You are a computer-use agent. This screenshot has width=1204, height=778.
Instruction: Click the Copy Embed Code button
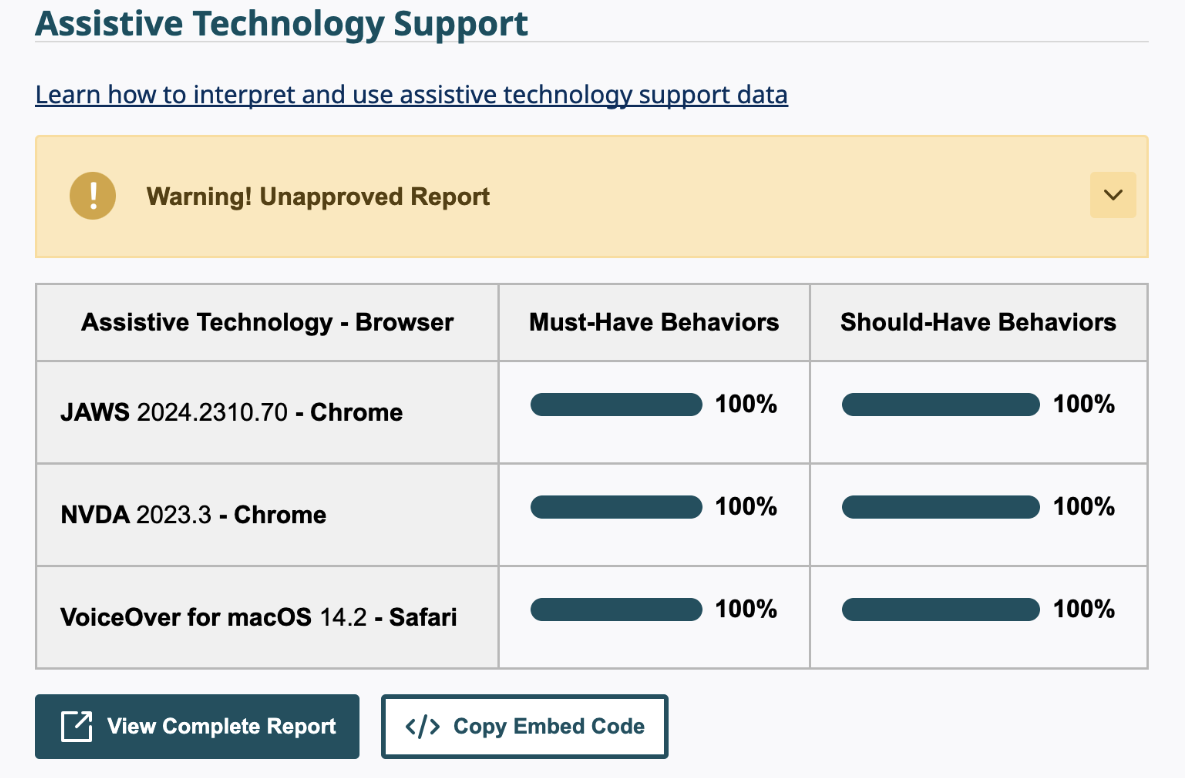tap(524, 726)
